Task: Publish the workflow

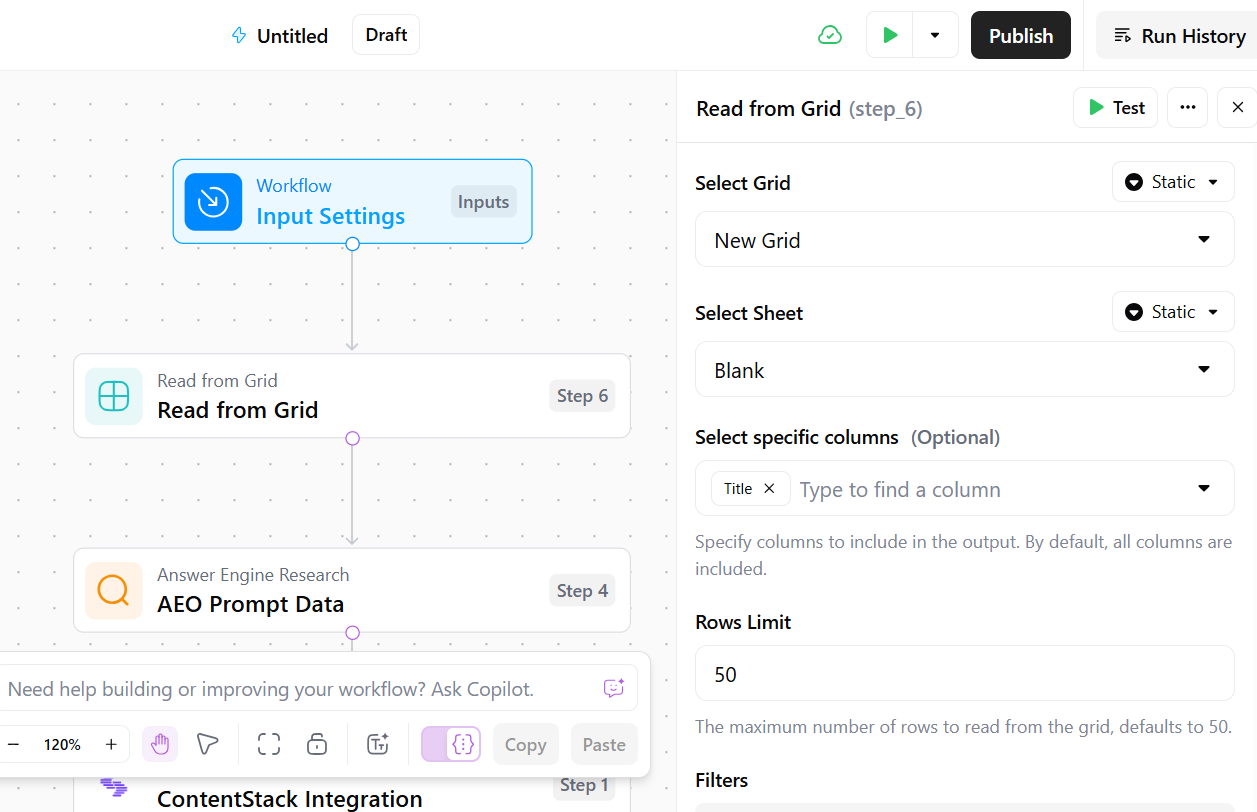Action: point(1020,34)
